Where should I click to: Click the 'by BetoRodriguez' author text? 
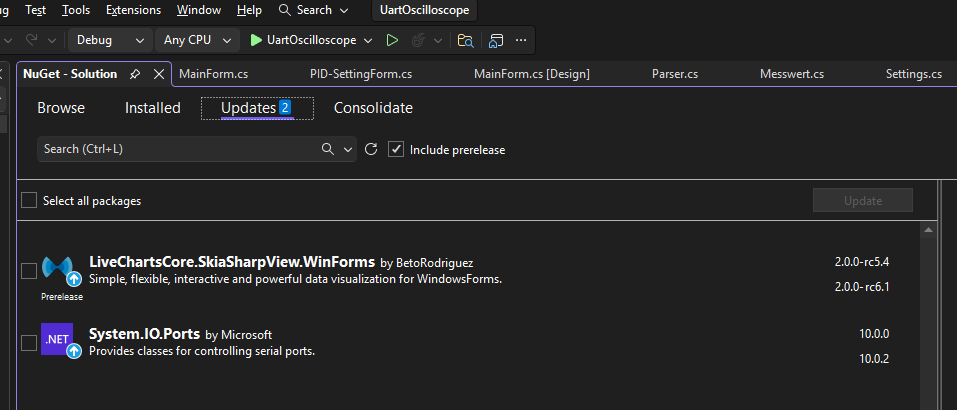427,264
